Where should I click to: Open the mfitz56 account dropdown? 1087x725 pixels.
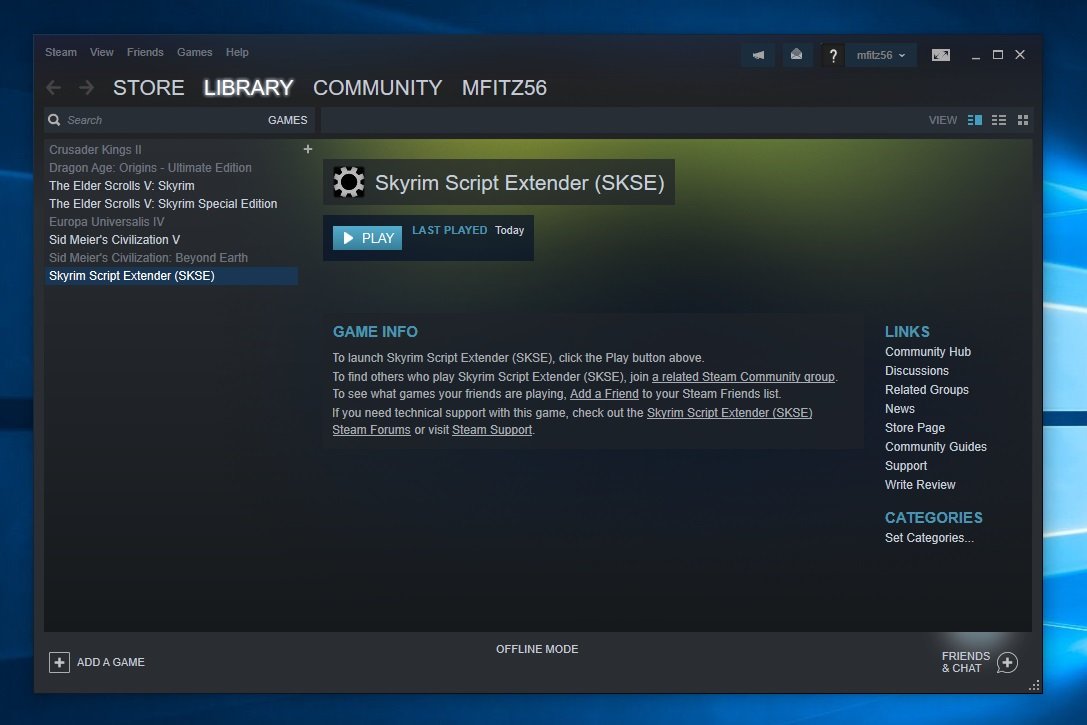pos(881,55)
